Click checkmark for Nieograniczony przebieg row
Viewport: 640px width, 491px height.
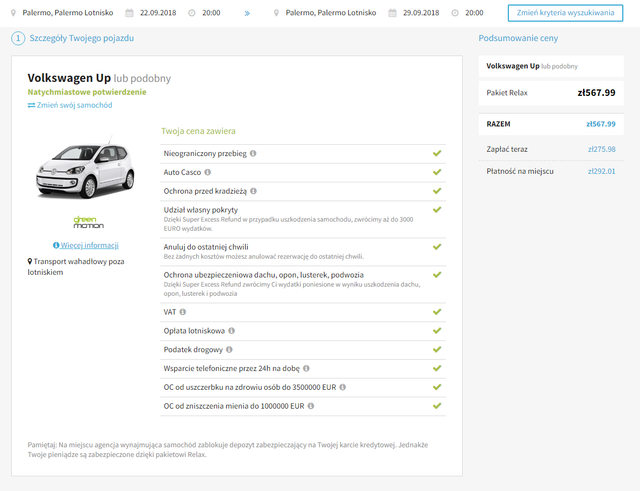(437, 153)
